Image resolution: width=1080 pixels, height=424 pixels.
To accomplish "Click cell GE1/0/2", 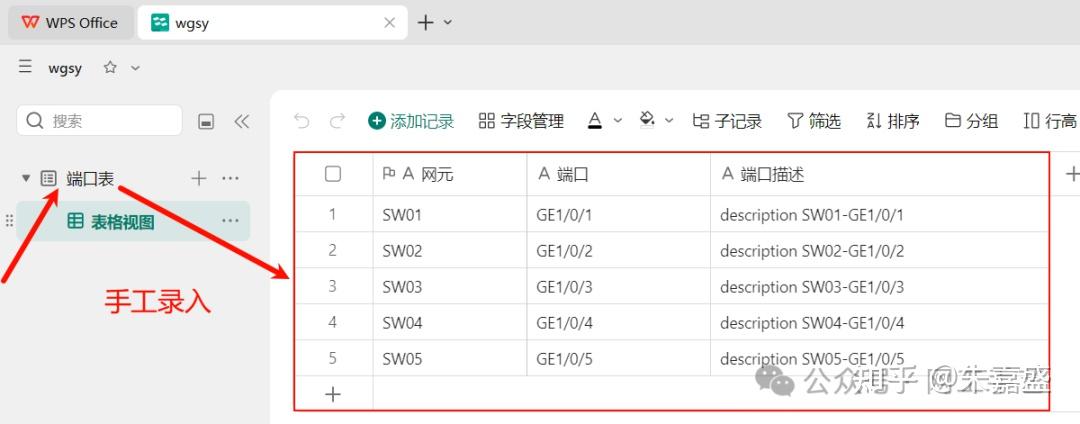I will [619, 251].
